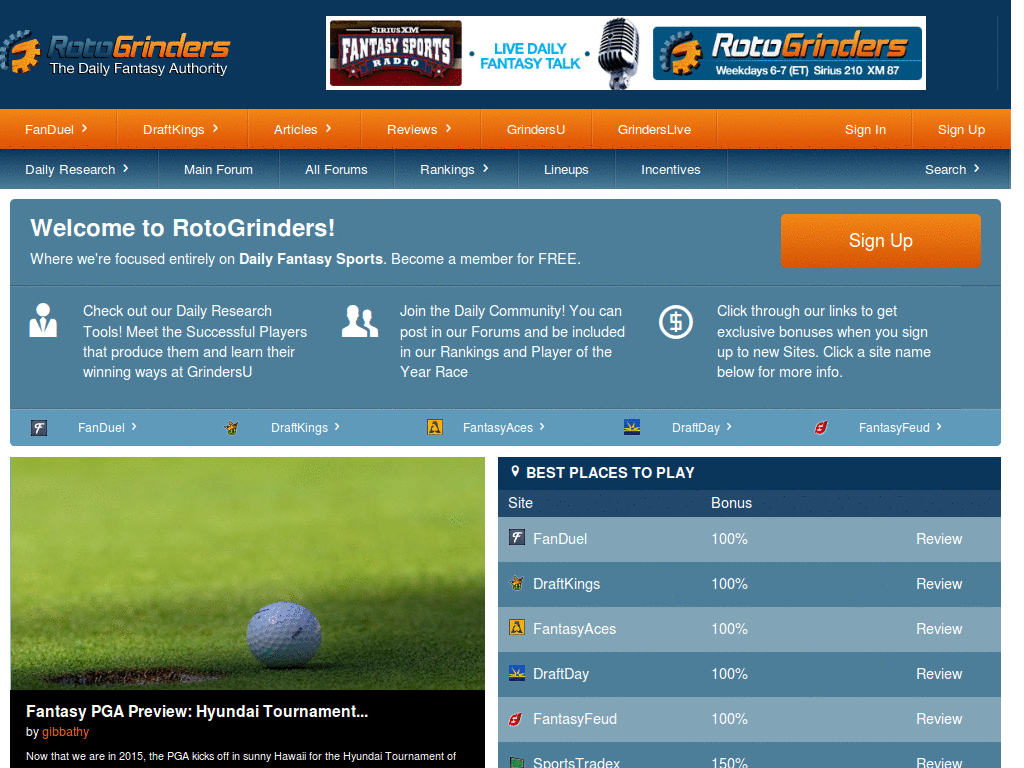Click the FanDuel icon in the Best Places table
This screenshot has width=1024, height=768.
[x=517, y=537]
